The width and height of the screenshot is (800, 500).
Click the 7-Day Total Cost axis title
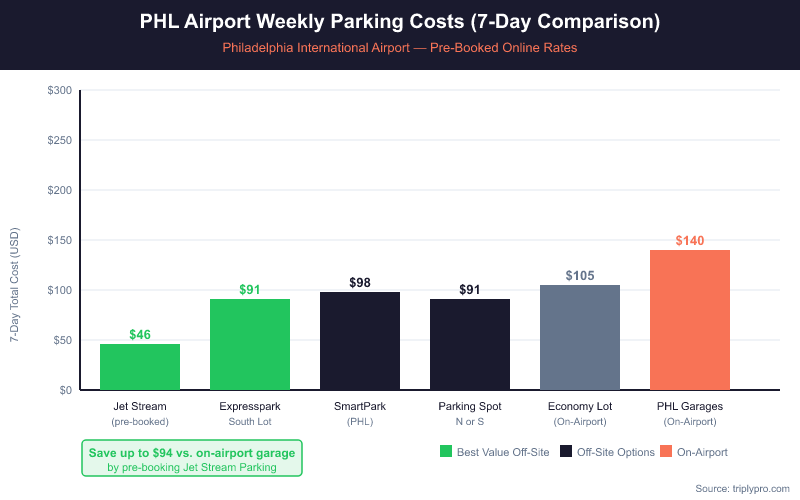tap(15, 290)
